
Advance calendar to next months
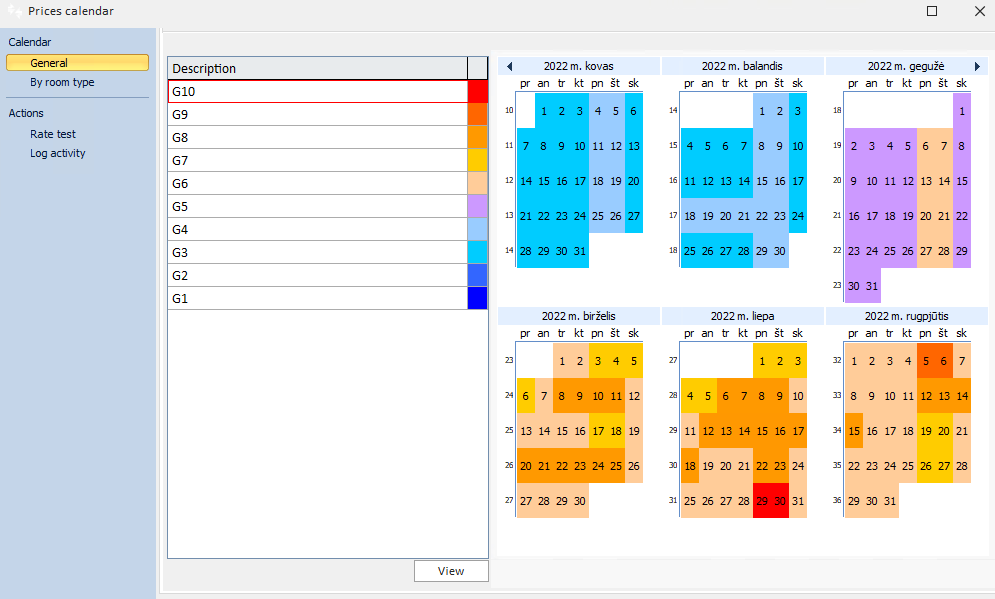coord(977,66)
